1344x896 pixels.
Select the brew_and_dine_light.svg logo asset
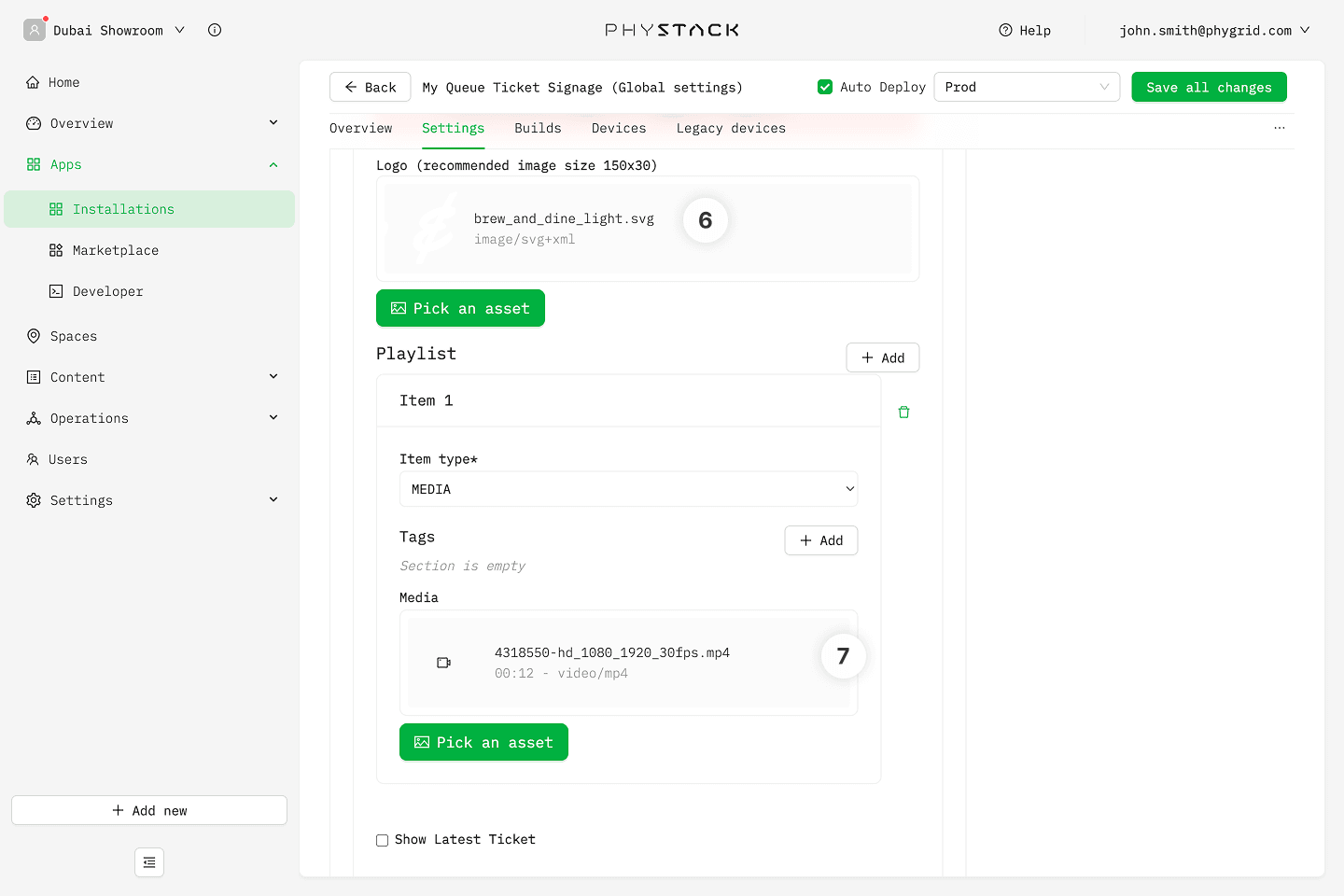click(564, 228)
